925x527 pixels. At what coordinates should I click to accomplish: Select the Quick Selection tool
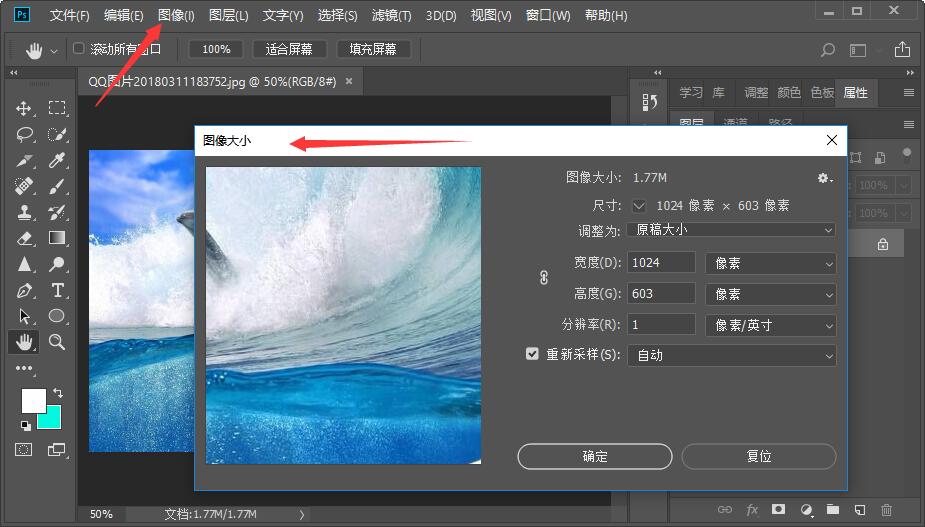click(57, 135)
